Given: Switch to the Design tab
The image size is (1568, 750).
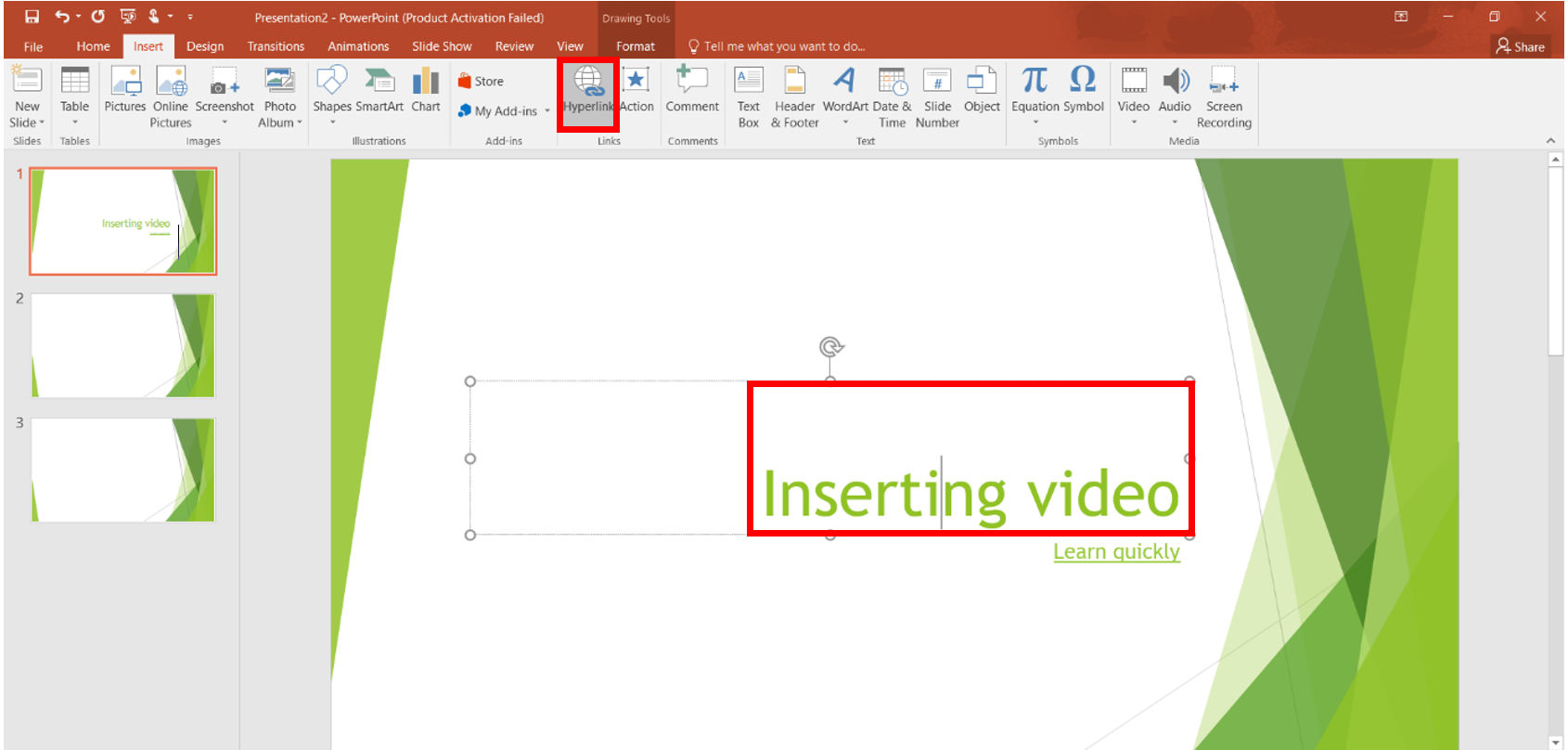Looking at the screenshot, I should [205, 46].
